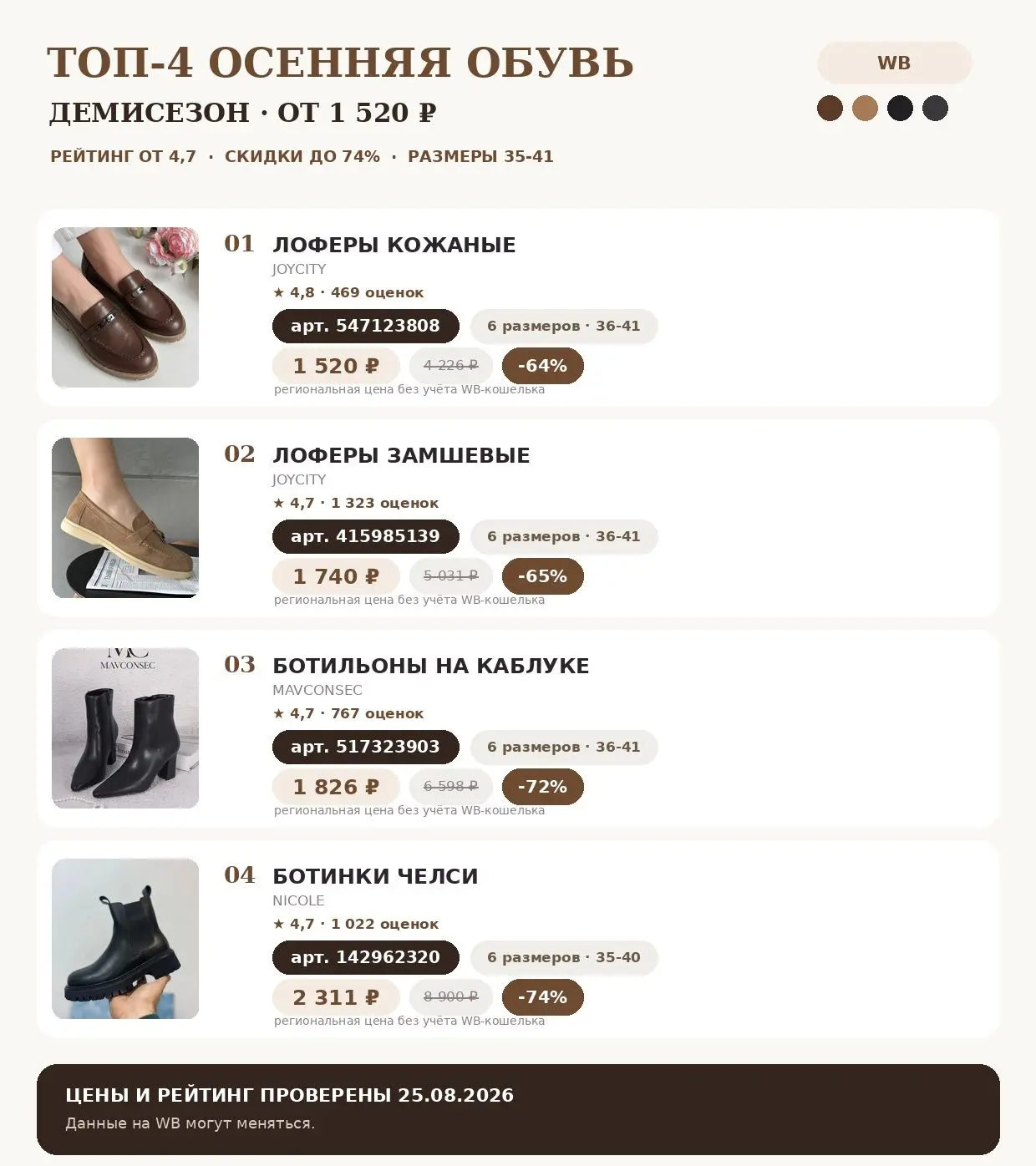The width and height of the screenshot is (1036, 1166).
Task: Click the -74% discount badge
Action: click(x=543, y=997)
